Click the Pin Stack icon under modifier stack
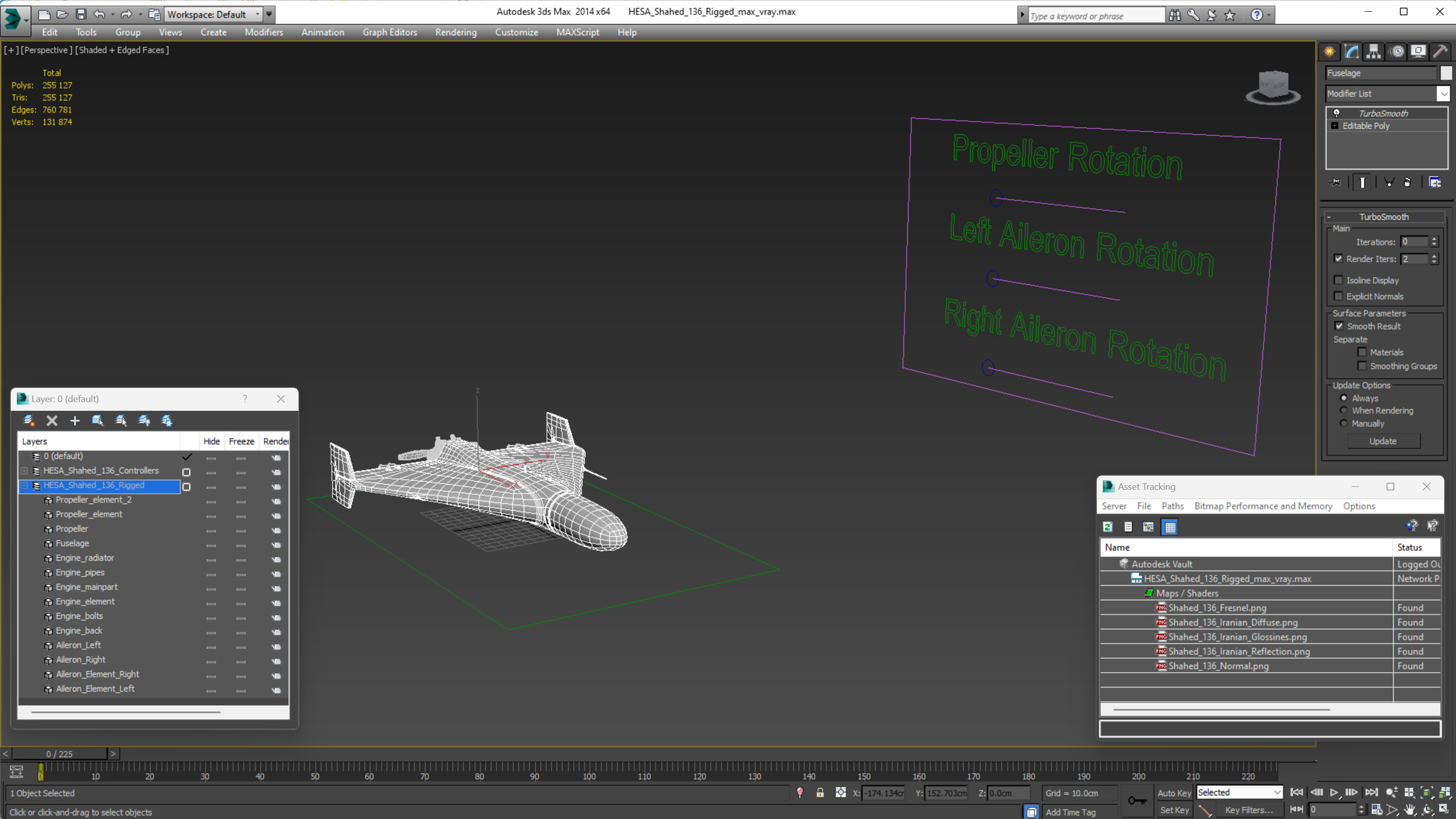 coord(1335,182)
